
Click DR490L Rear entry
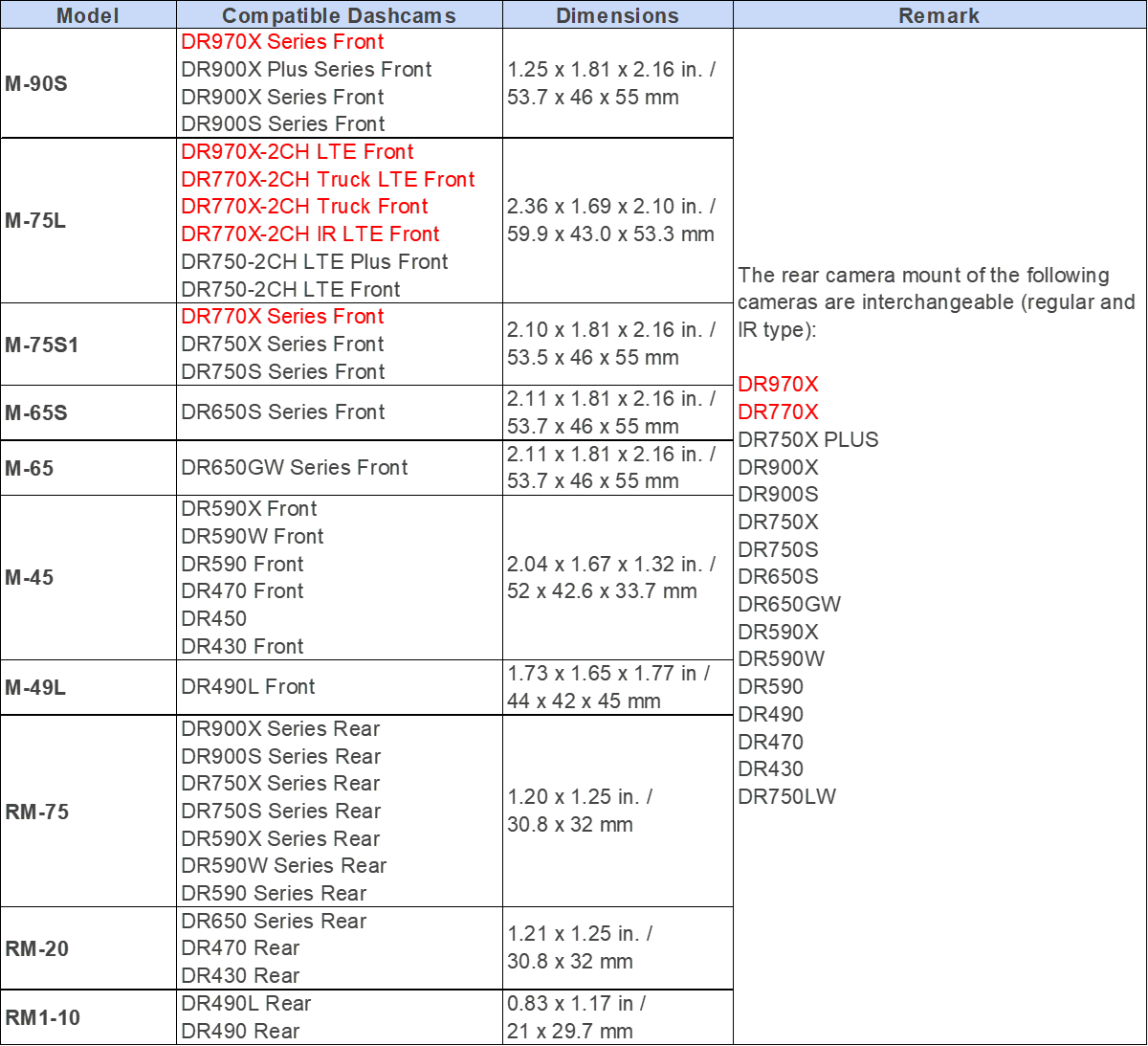(246, 1004)
